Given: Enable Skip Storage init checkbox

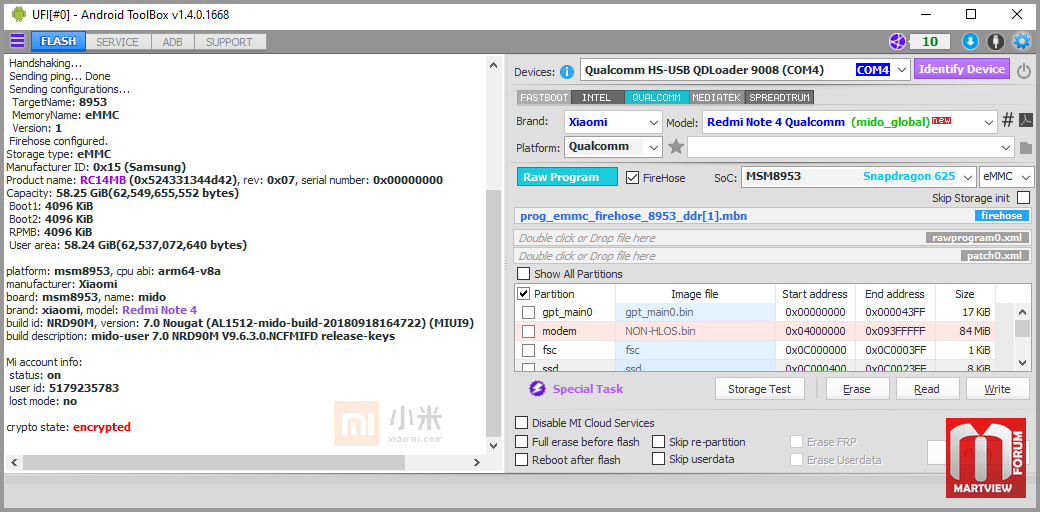Looking at the screenshot, I should click(x=1023, y=198).
